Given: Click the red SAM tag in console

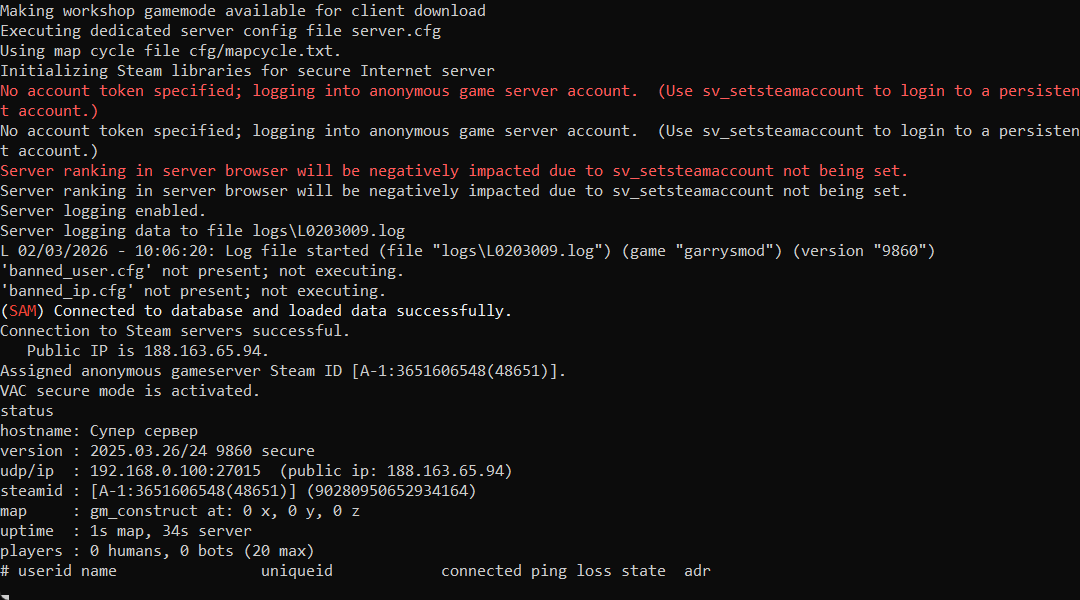Looking at the screenshot, I should [x=22, y=311].
